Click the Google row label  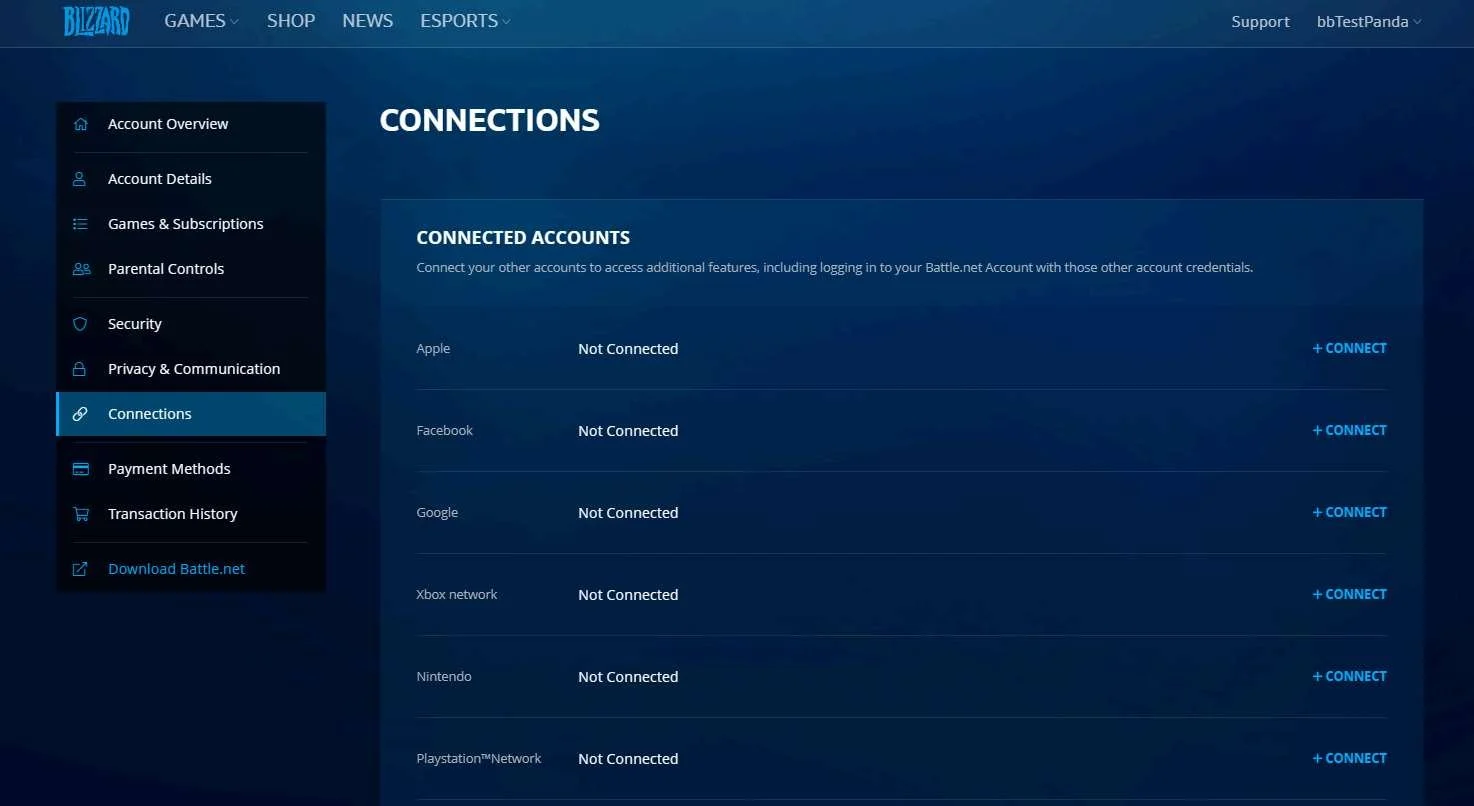(437, 513)
